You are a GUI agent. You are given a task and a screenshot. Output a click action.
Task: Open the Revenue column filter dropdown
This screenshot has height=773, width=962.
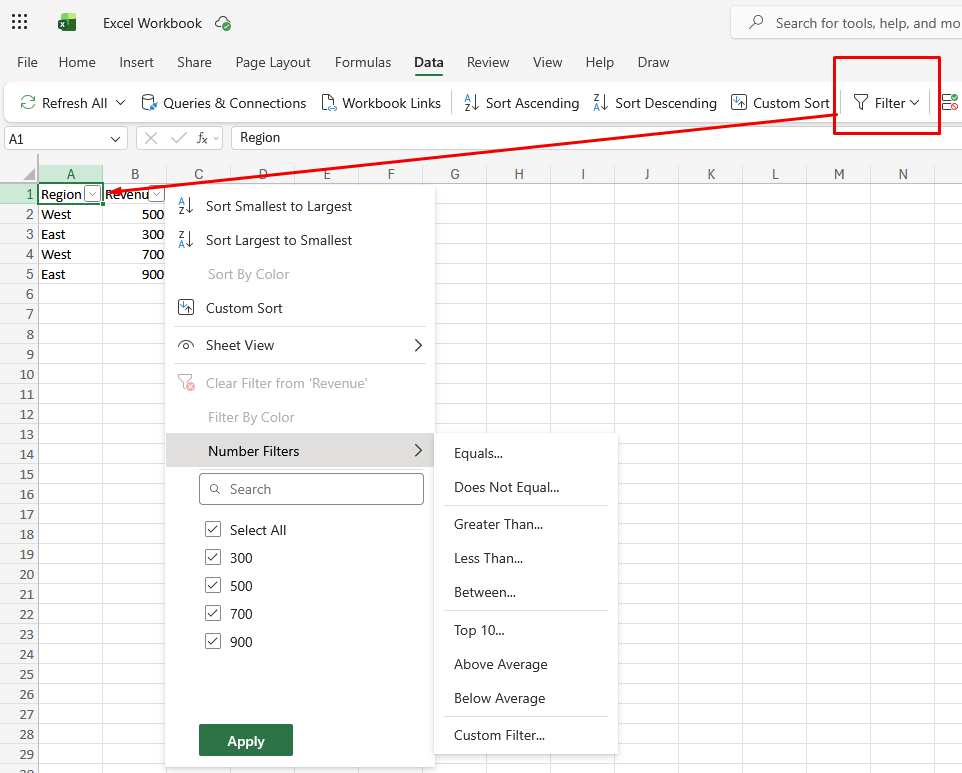coord(157,194)
